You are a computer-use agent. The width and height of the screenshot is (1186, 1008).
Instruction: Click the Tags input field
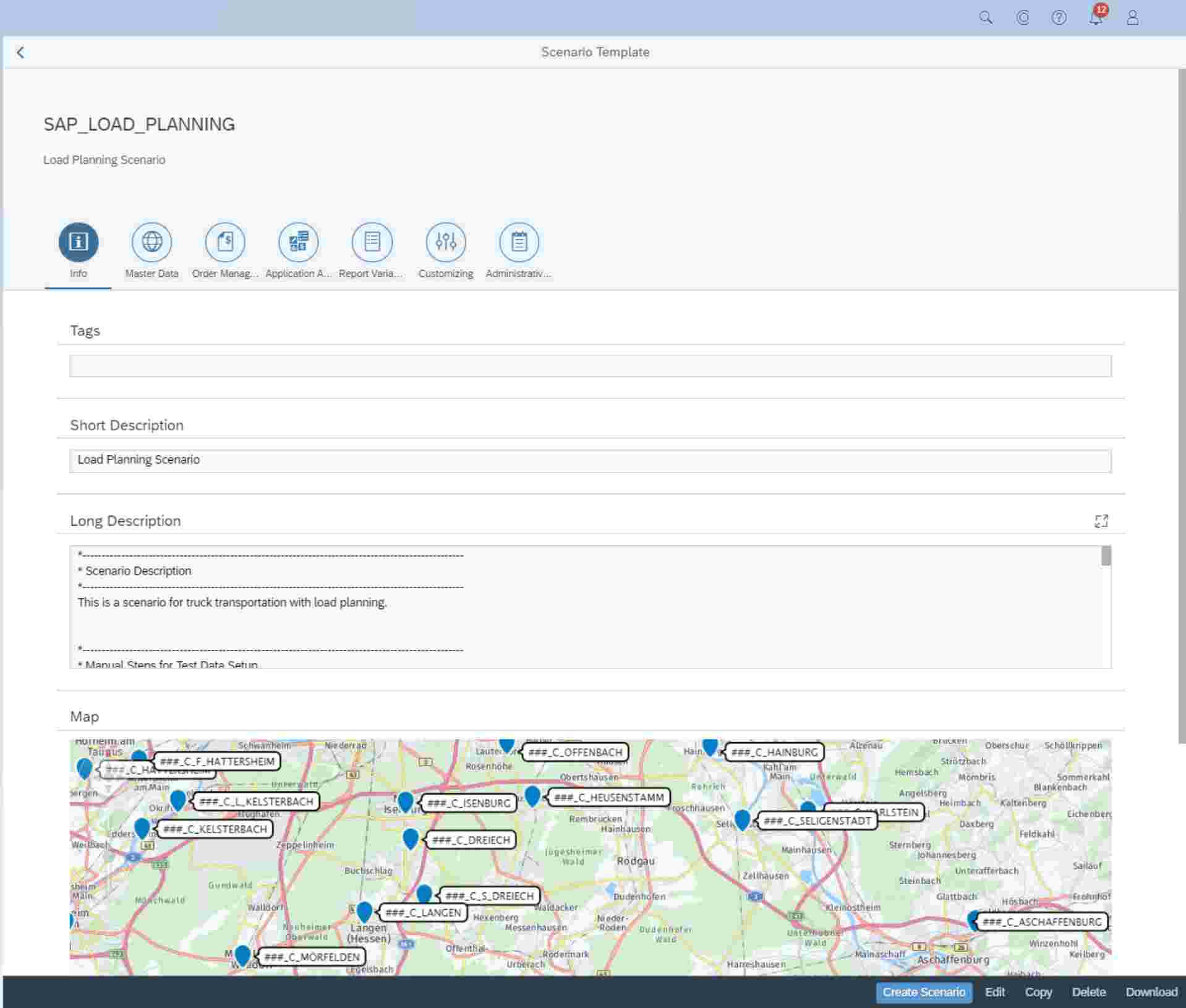(x=590, y=366)
